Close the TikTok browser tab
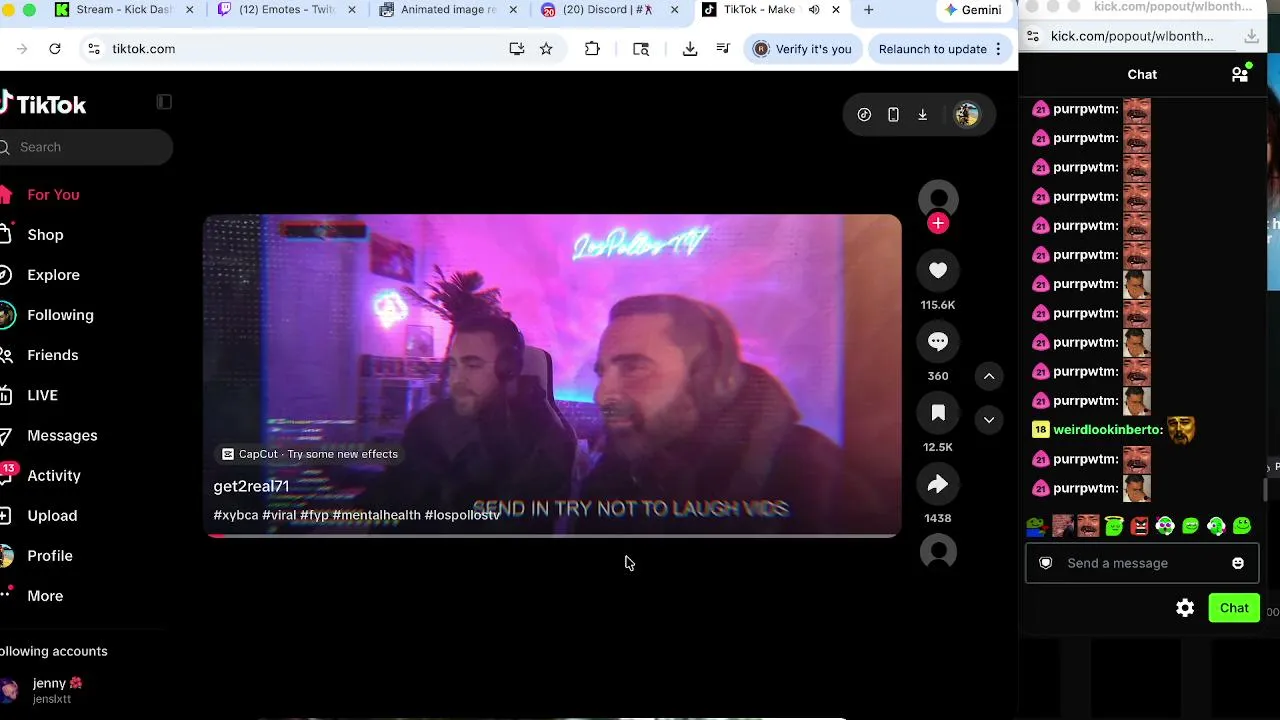The height and width of the screenshot is (720, 1280). click(836, 10)
